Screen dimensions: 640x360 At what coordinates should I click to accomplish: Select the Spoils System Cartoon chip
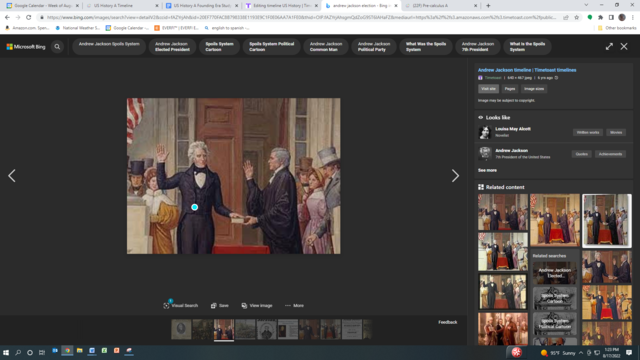click(219, 47)
